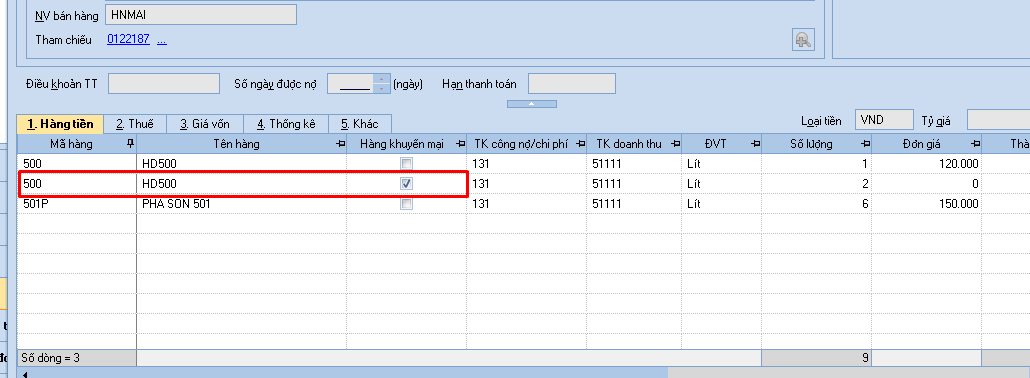Click pin icon in TK doanh thu header
The height and width of the screenshot is (378, 1030).
click(x=675, y=143)
